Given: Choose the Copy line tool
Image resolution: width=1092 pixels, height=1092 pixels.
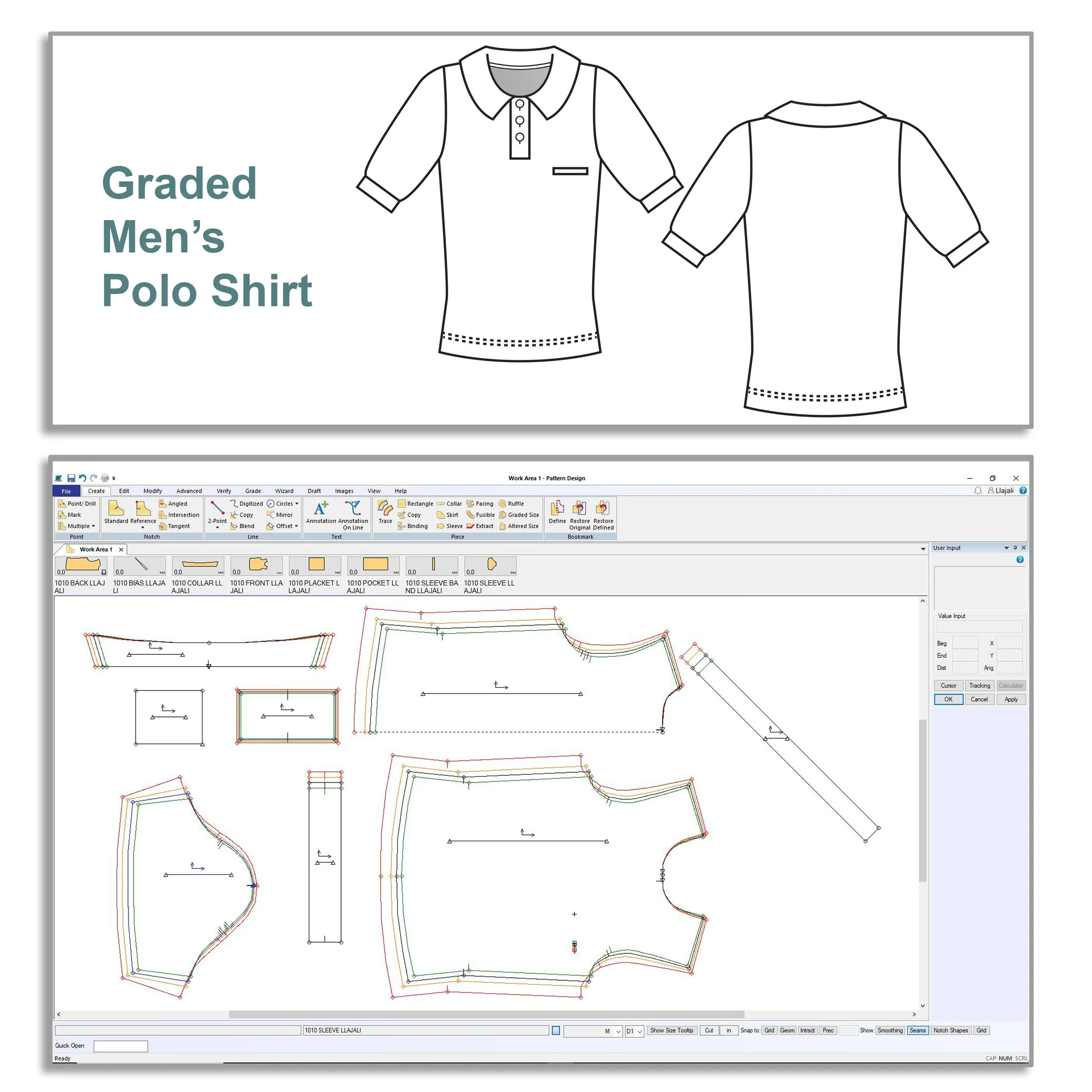Looking at the screenshot, I should pyautogui.click(x=242, y=515).
